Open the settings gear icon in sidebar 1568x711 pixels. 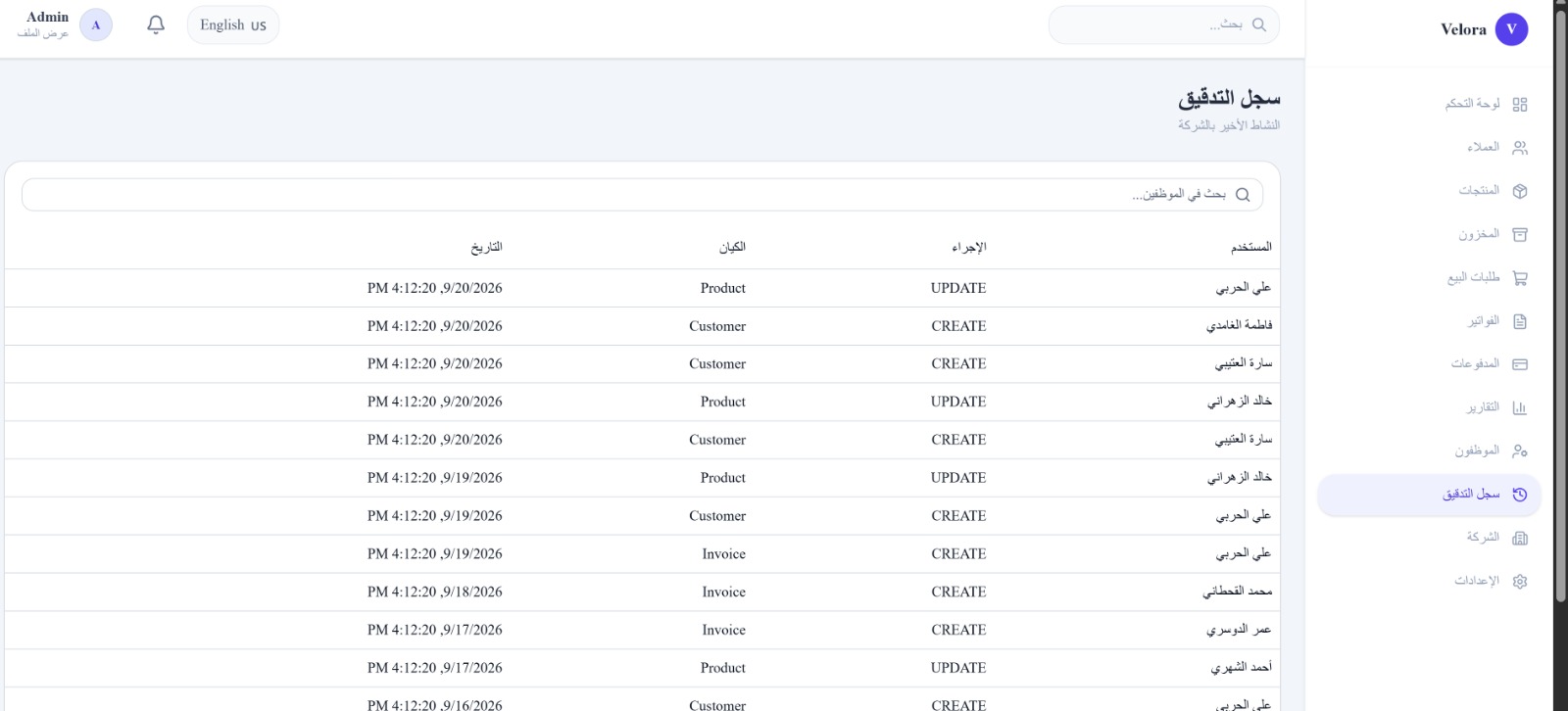point(1520,581)
